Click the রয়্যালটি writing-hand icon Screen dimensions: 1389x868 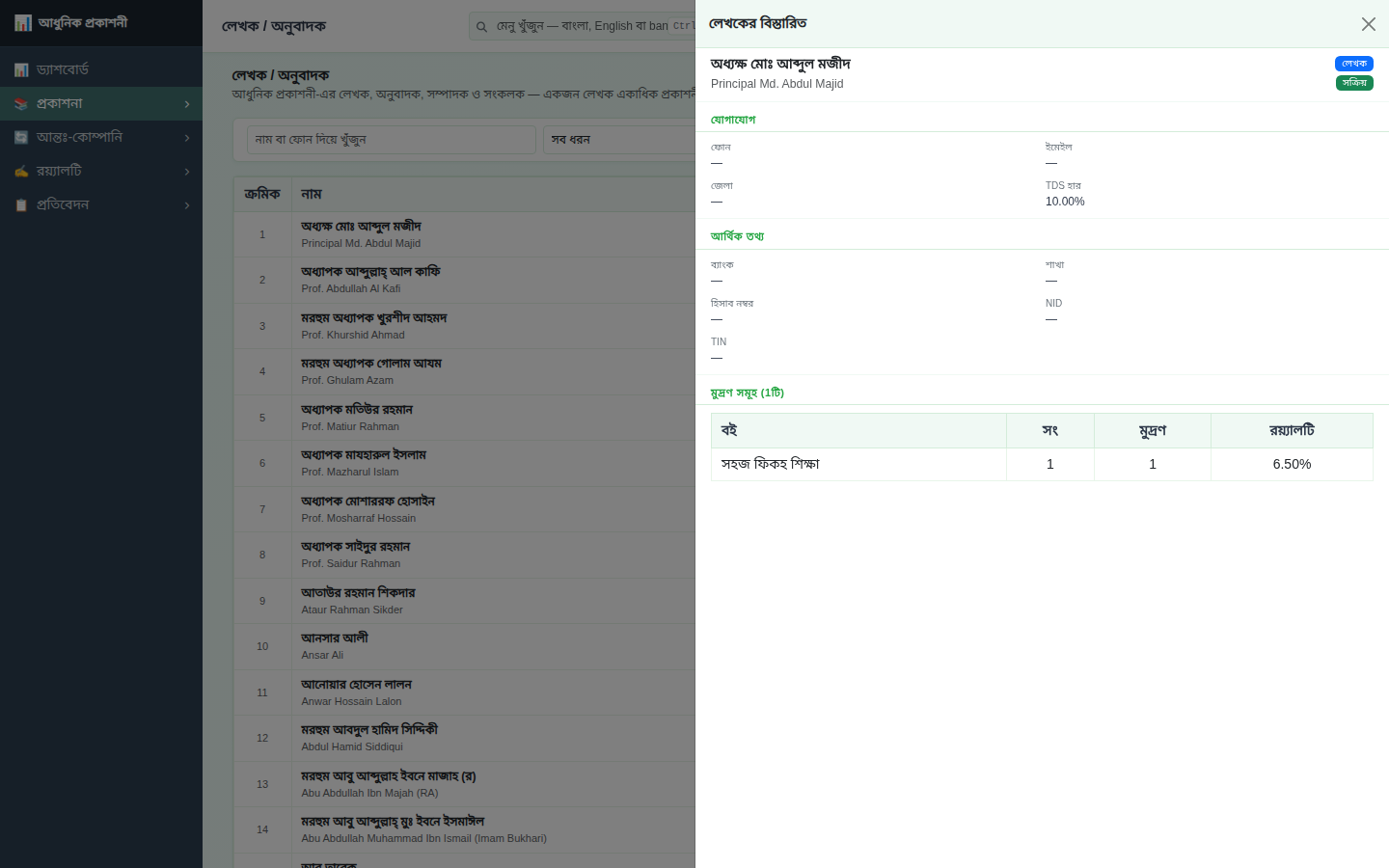pos(21,171)
